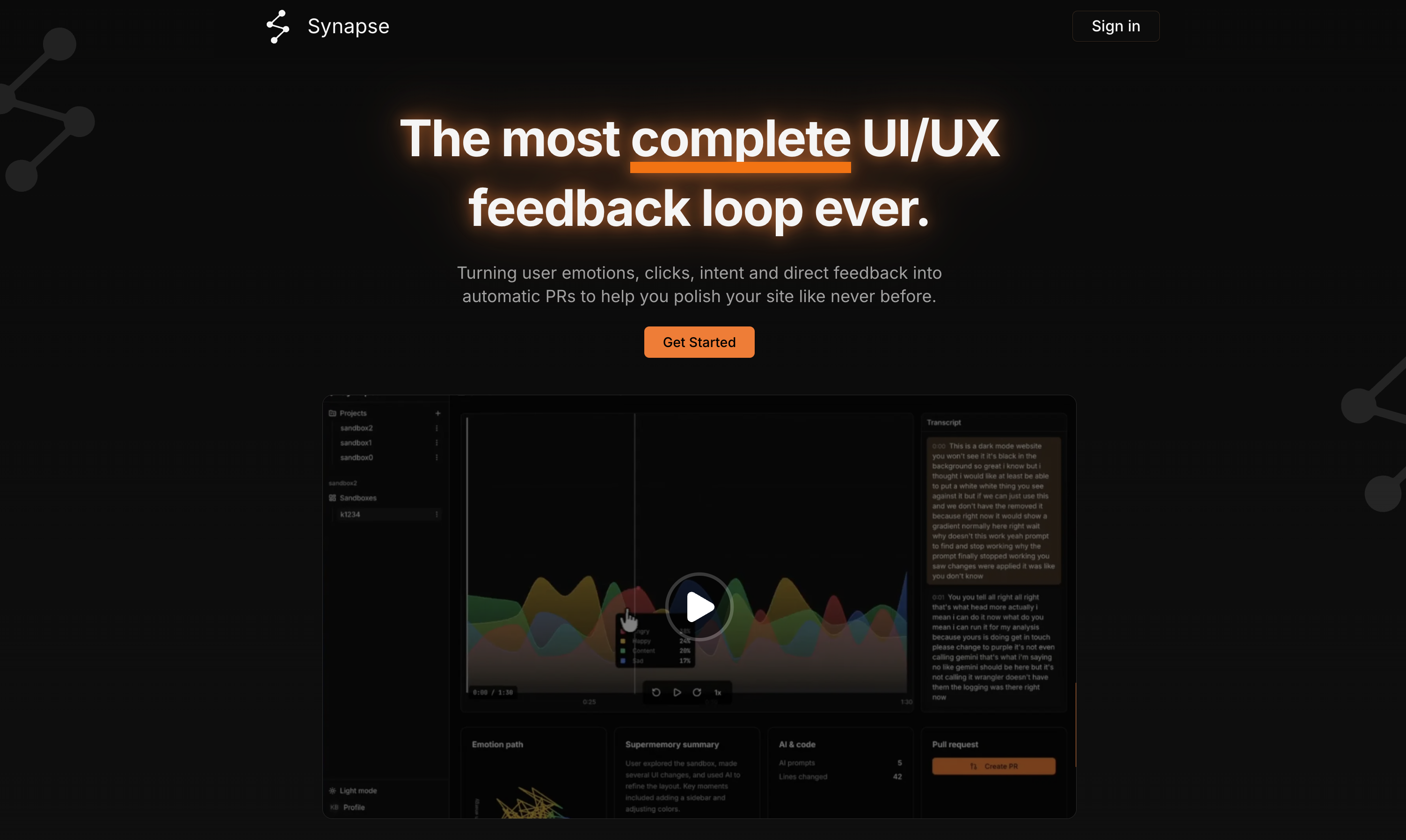Viewport: 1406px width, 840px height.
Task: Click the plus icon next to Projects
Action: click(x=438, y=413)
